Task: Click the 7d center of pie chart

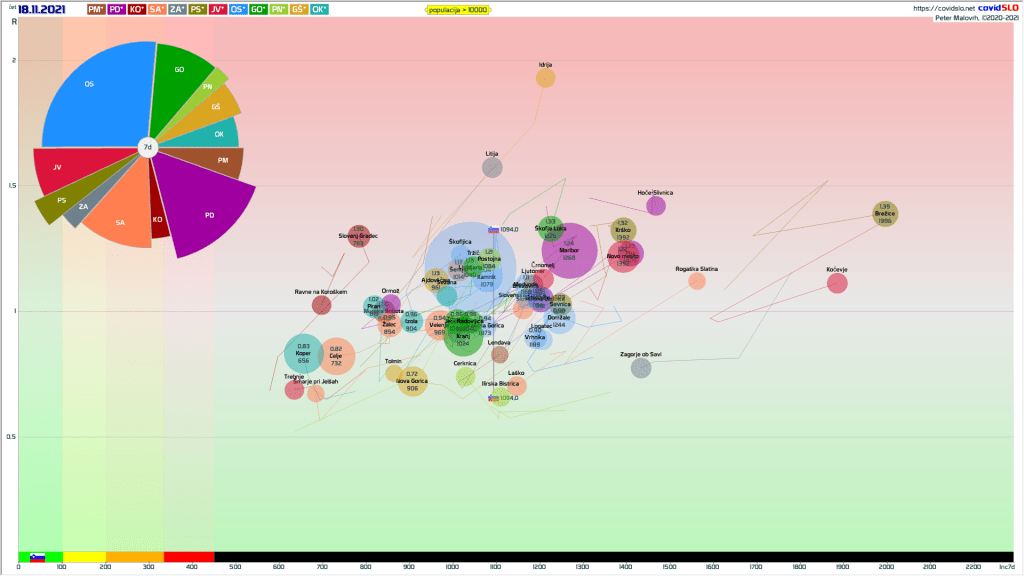Action: coord(148,148)
